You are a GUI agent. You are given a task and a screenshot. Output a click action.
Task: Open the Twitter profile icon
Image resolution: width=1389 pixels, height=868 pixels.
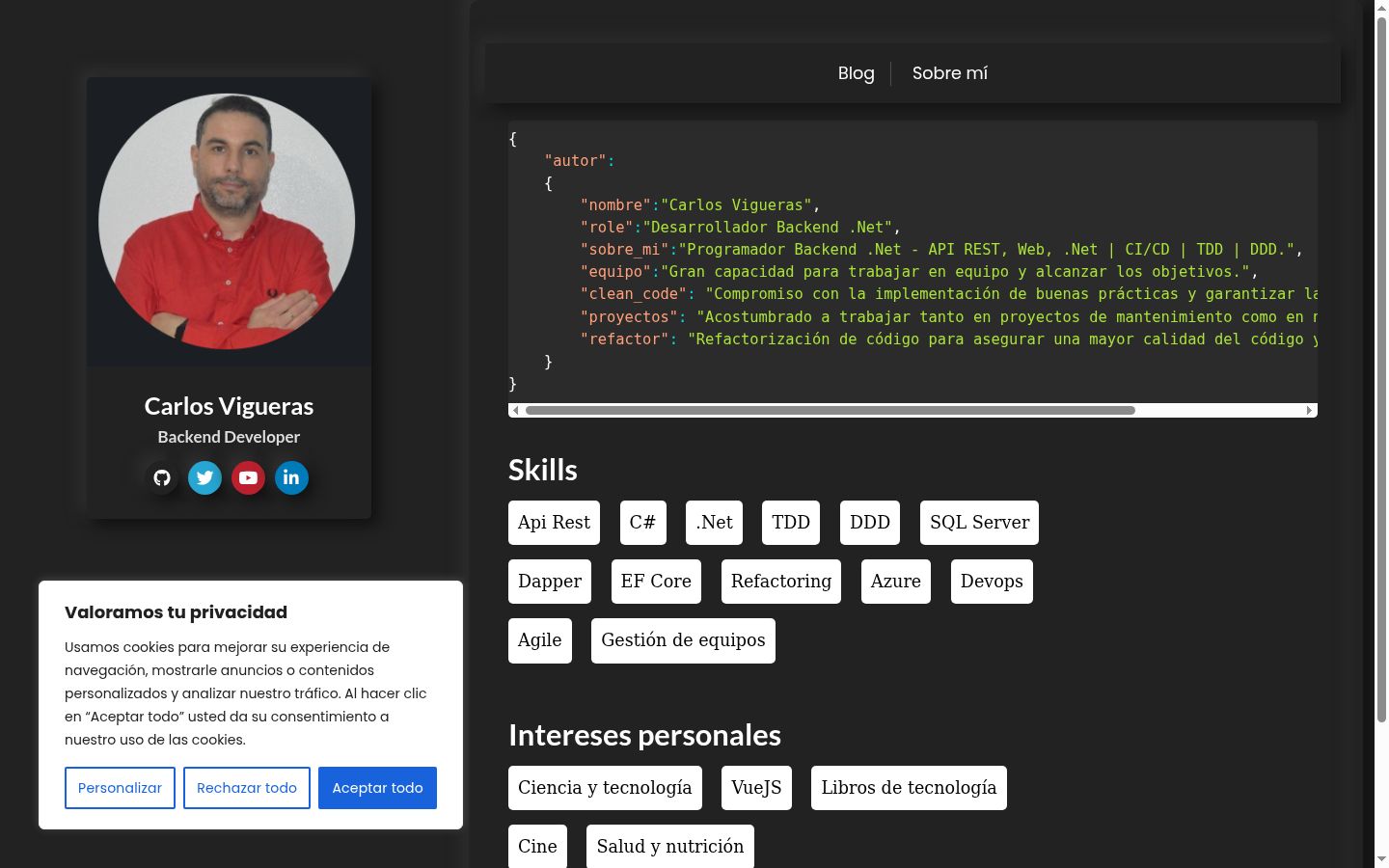tap(204, 477)
